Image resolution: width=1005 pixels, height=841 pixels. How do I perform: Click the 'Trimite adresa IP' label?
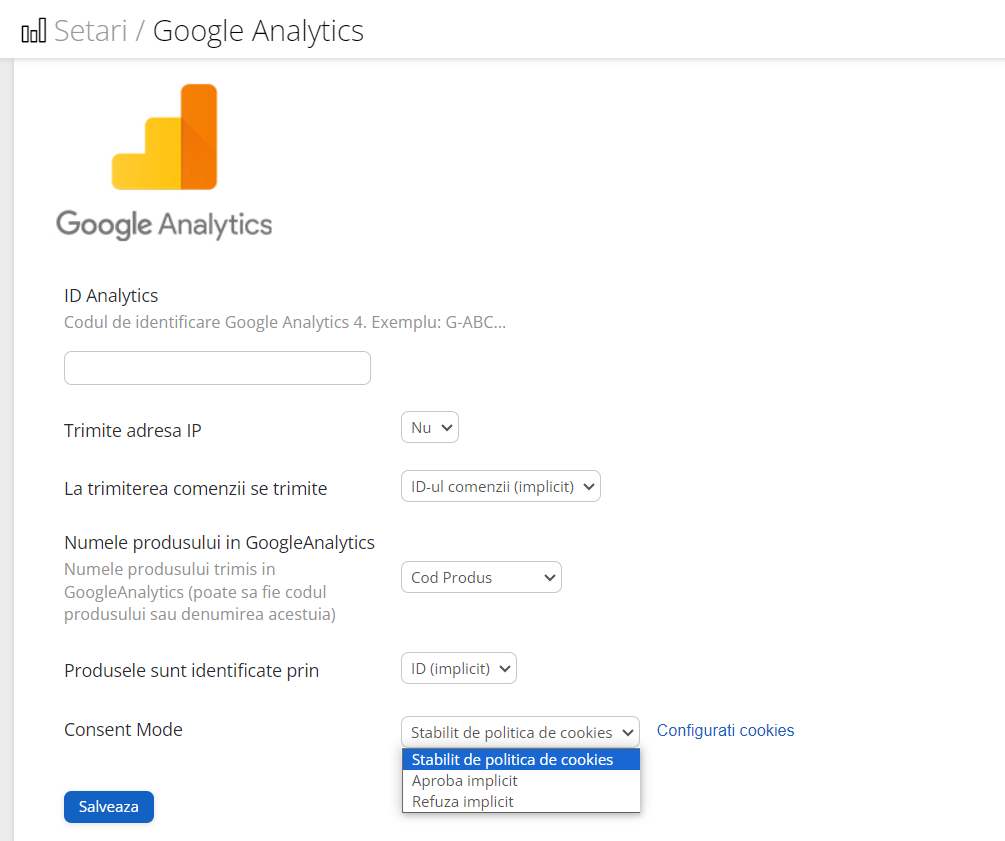pos(133,431)
